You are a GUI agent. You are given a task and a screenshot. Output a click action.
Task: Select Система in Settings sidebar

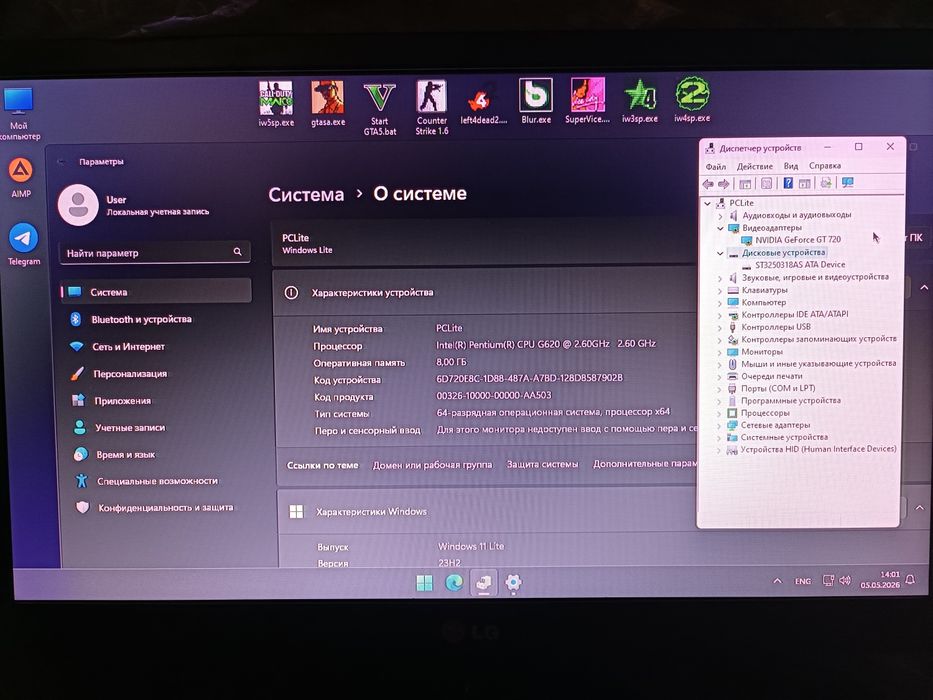(156, 292)
